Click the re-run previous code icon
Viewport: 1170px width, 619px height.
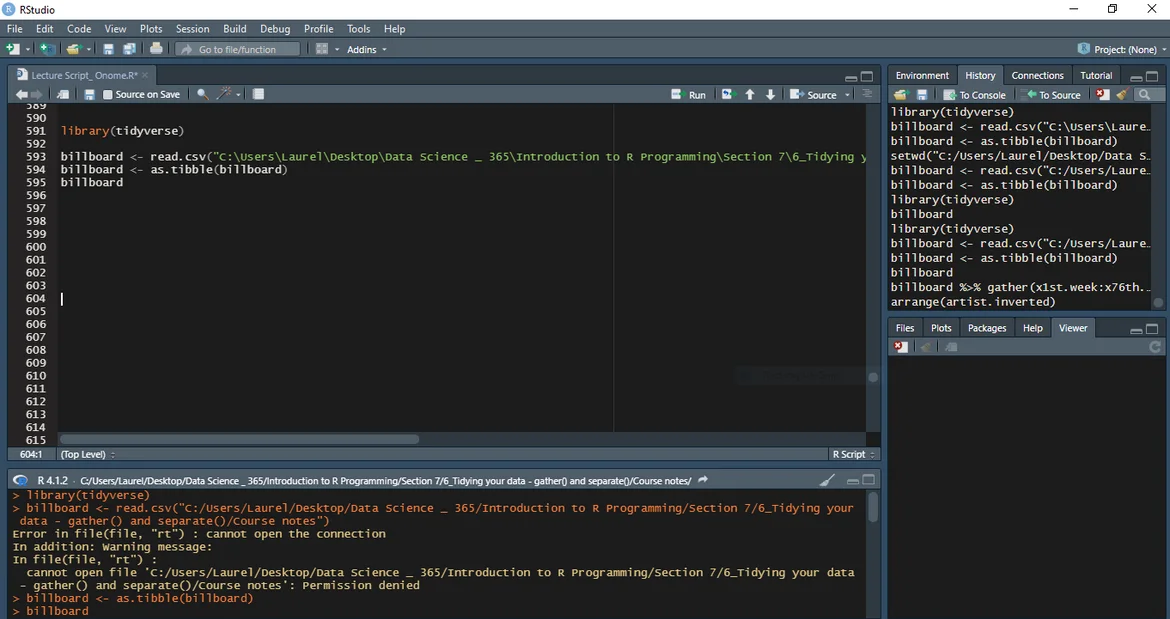[727, 94]
